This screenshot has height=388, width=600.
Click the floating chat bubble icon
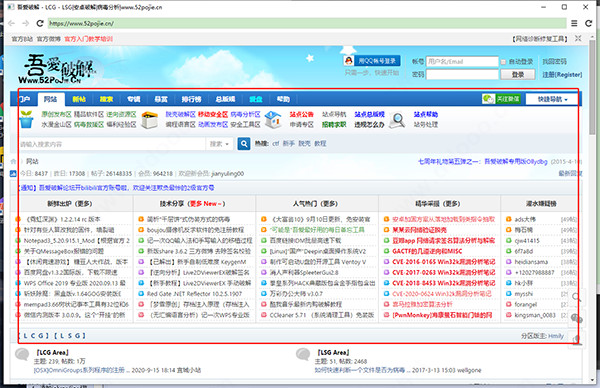576,318
